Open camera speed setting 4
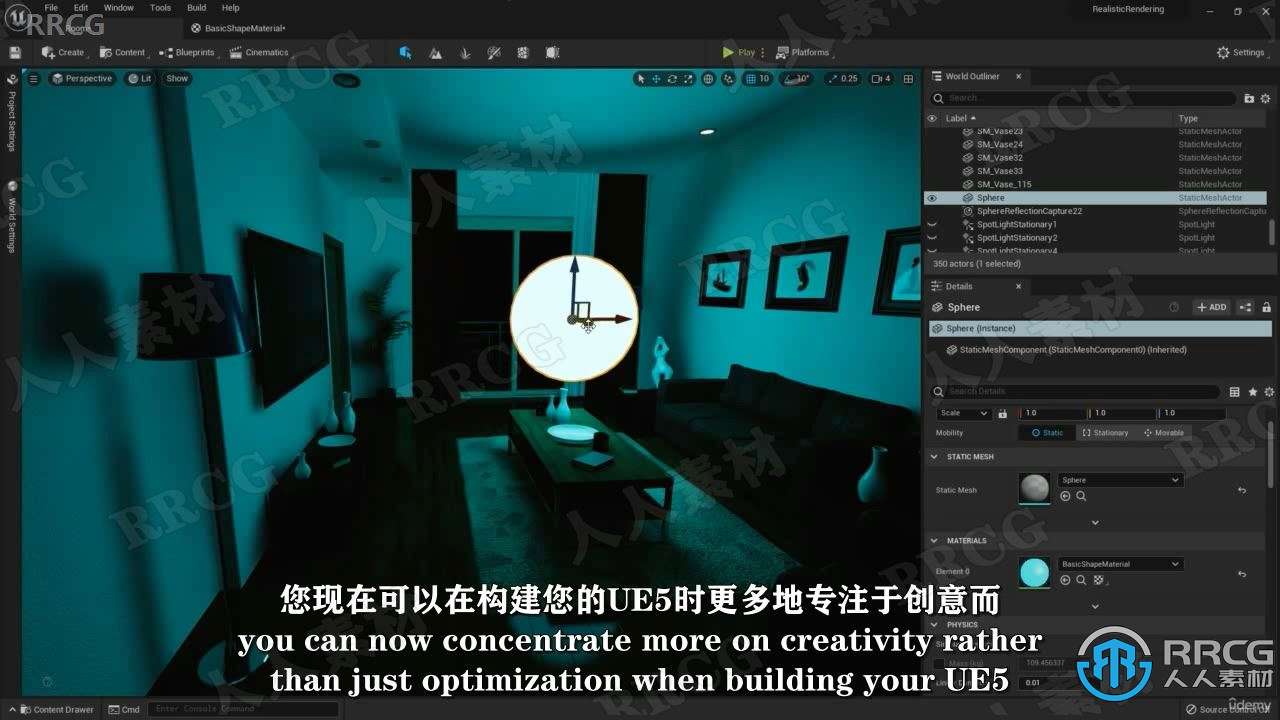 coord(881,78)
